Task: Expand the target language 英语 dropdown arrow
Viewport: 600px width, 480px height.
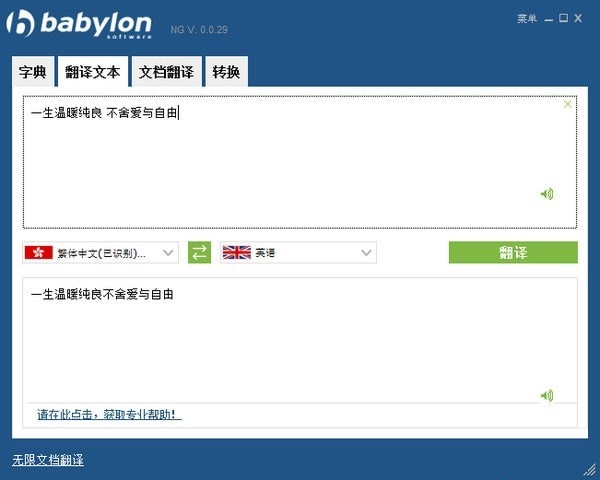Action: (366, 253)
